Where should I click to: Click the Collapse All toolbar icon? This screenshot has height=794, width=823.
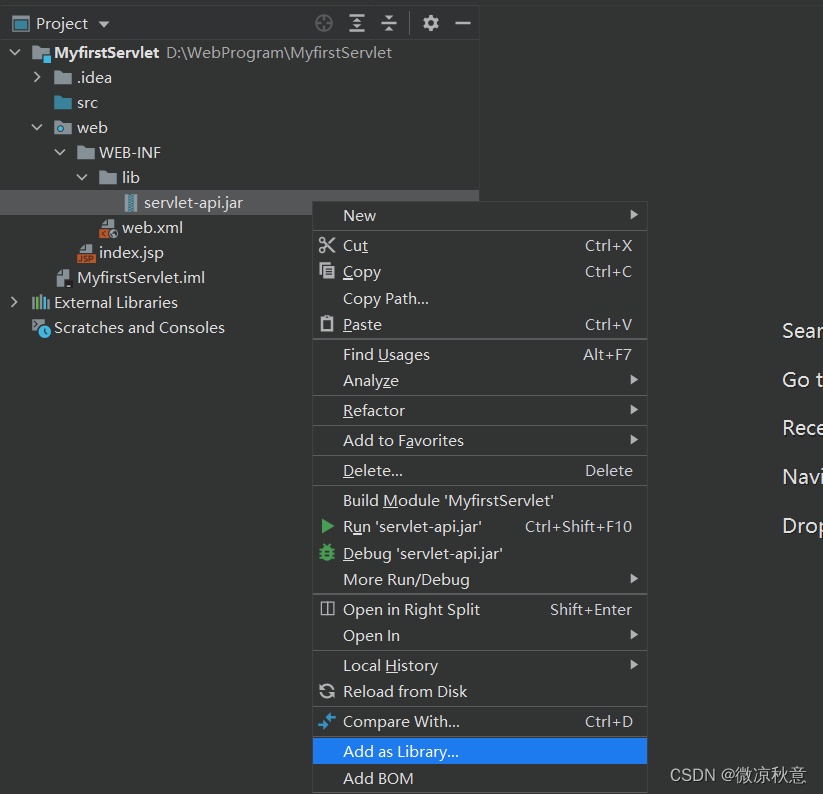coord(389,23)
